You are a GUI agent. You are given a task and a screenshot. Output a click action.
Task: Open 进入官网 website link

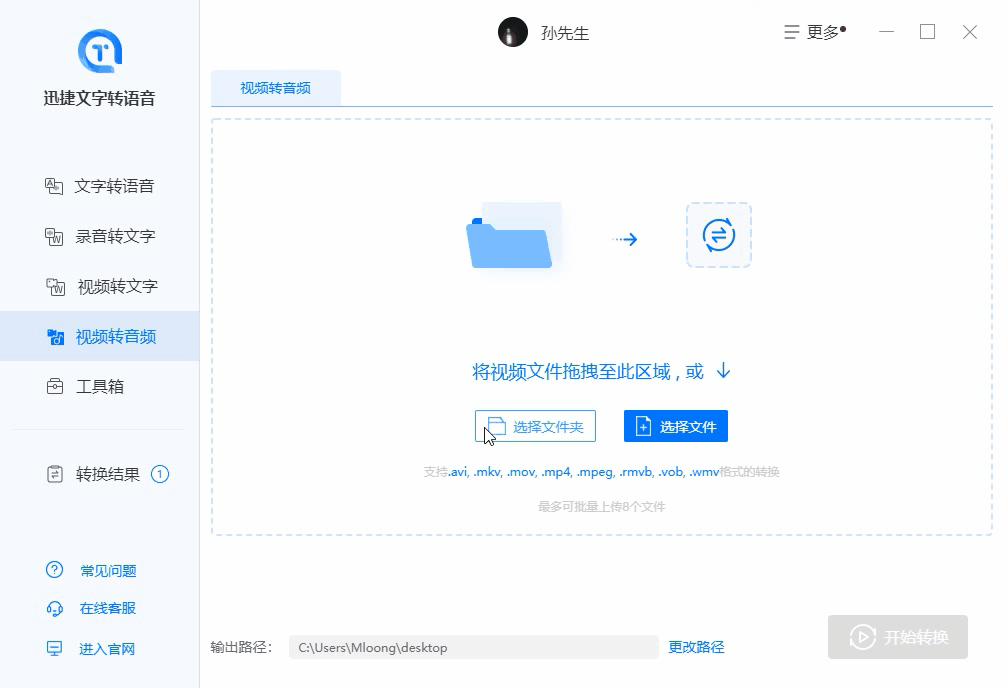107,649
